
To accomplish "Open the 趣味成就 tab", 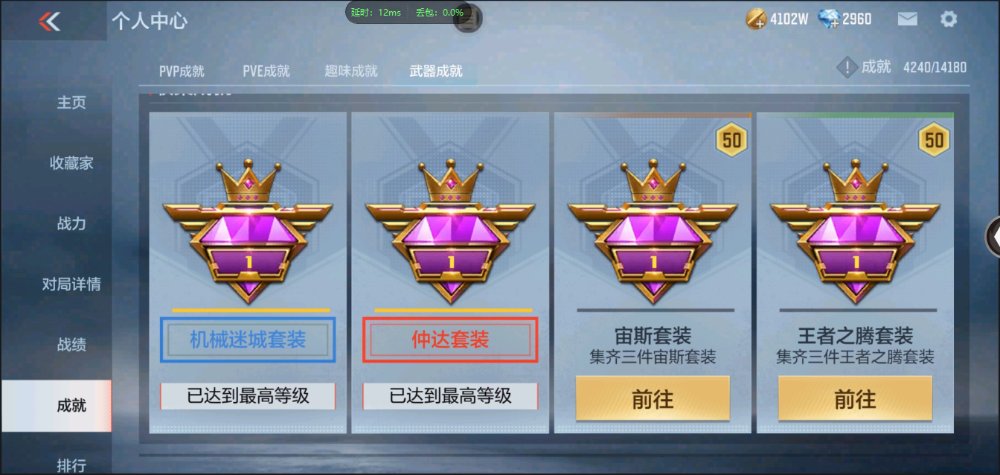I will 351,71.
